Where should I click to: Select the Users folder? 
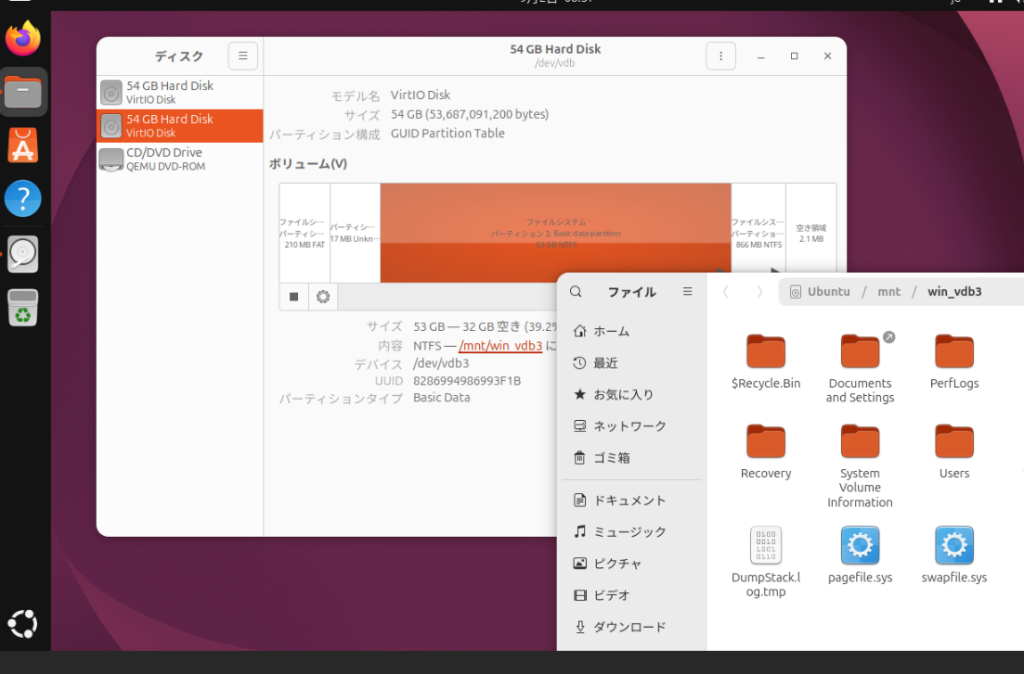(954, 452)
